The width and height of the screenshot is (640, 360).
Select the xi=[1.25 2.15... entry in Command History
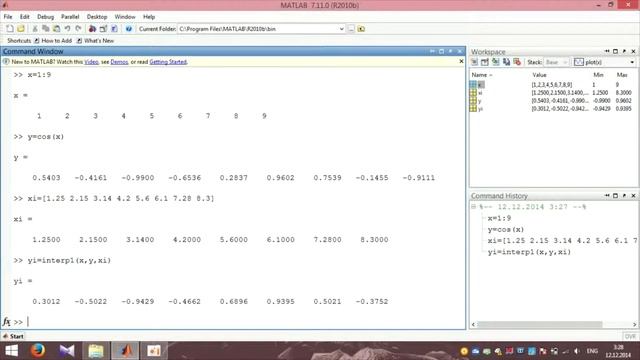562,241
